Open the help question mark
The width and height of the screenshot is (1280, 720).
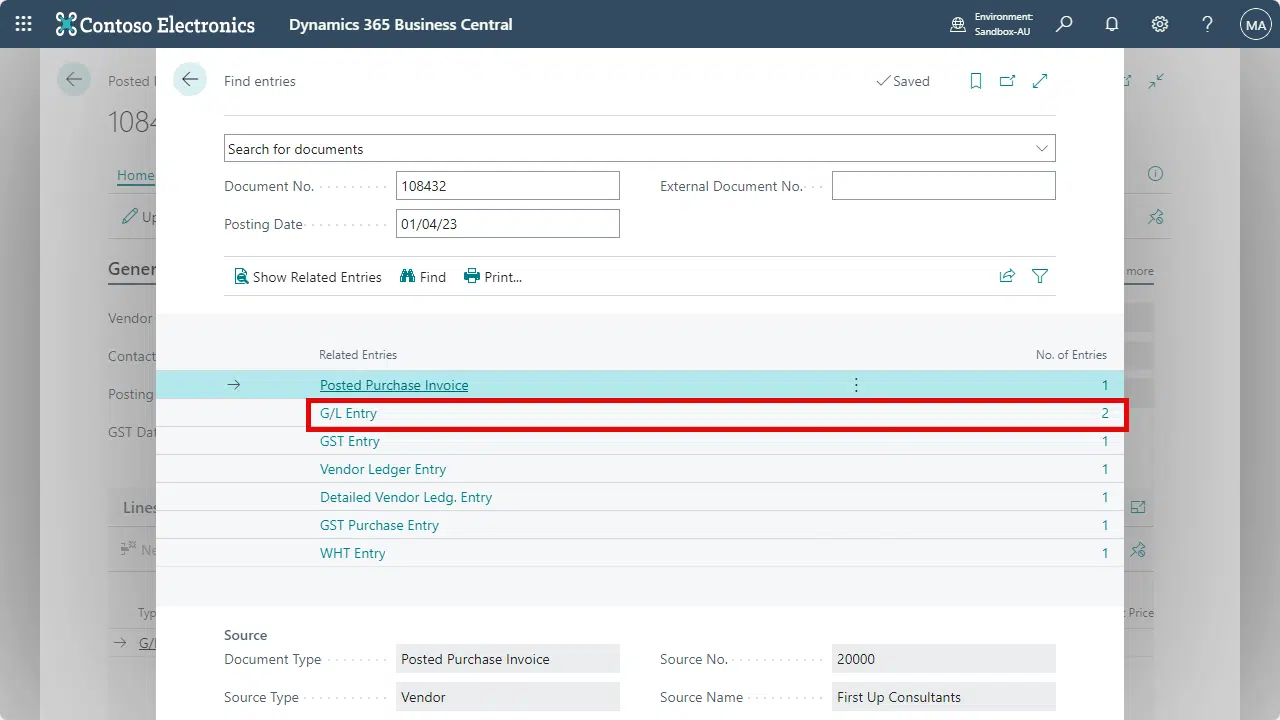tap(1208, 24)
